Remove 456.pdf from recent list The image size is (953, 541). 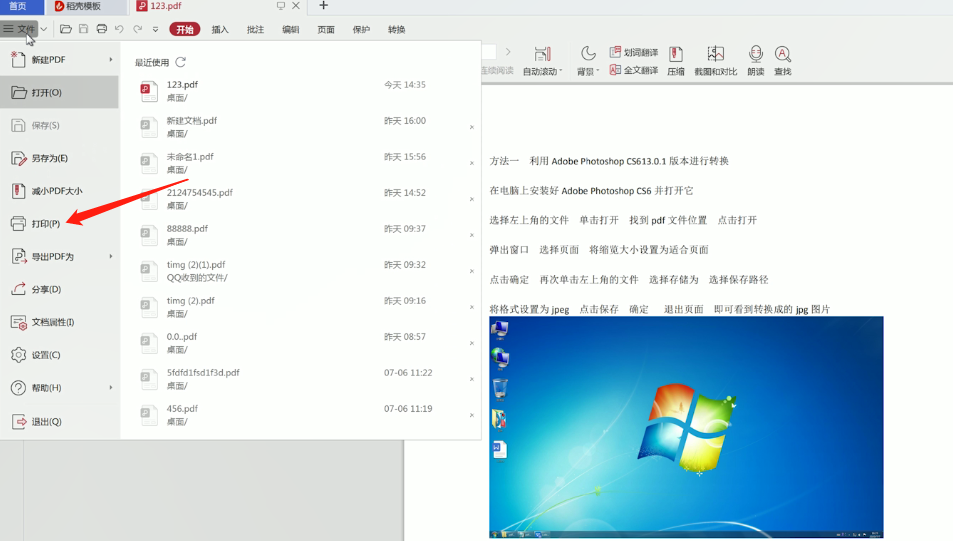(472, 415)
